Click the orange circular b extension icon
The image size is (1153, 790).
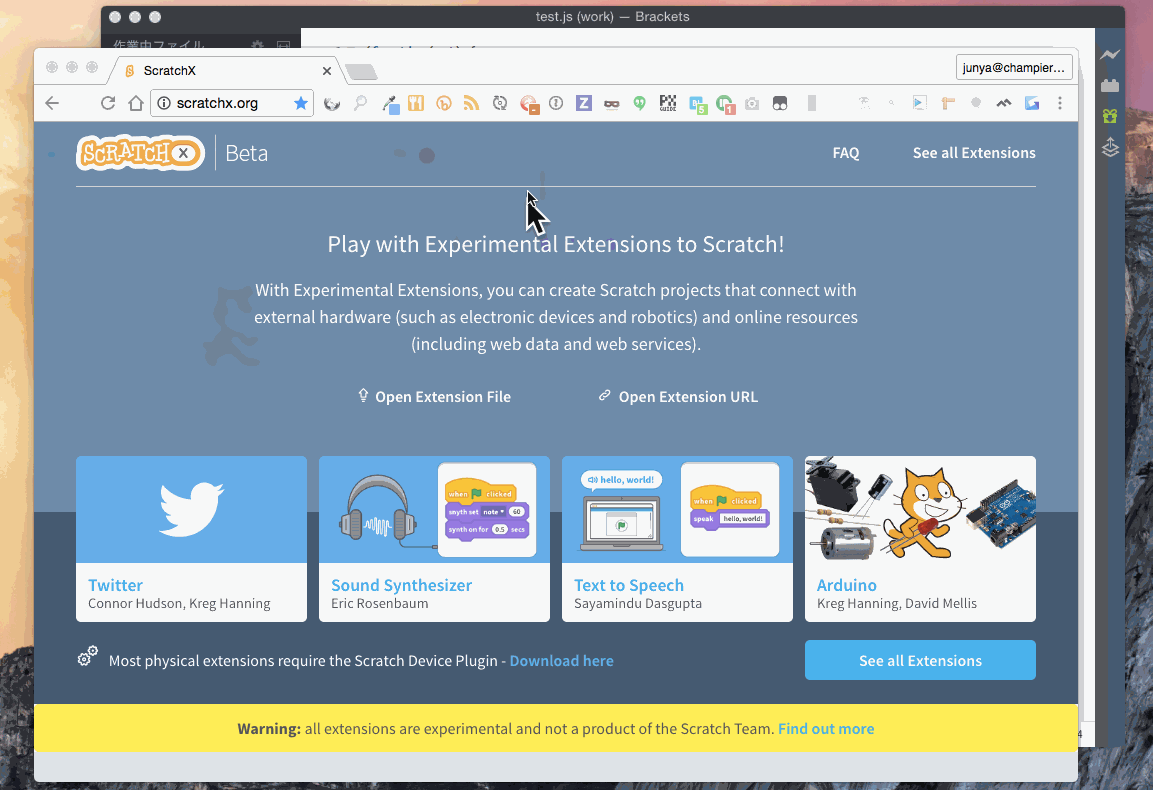(x=443, y=103)
